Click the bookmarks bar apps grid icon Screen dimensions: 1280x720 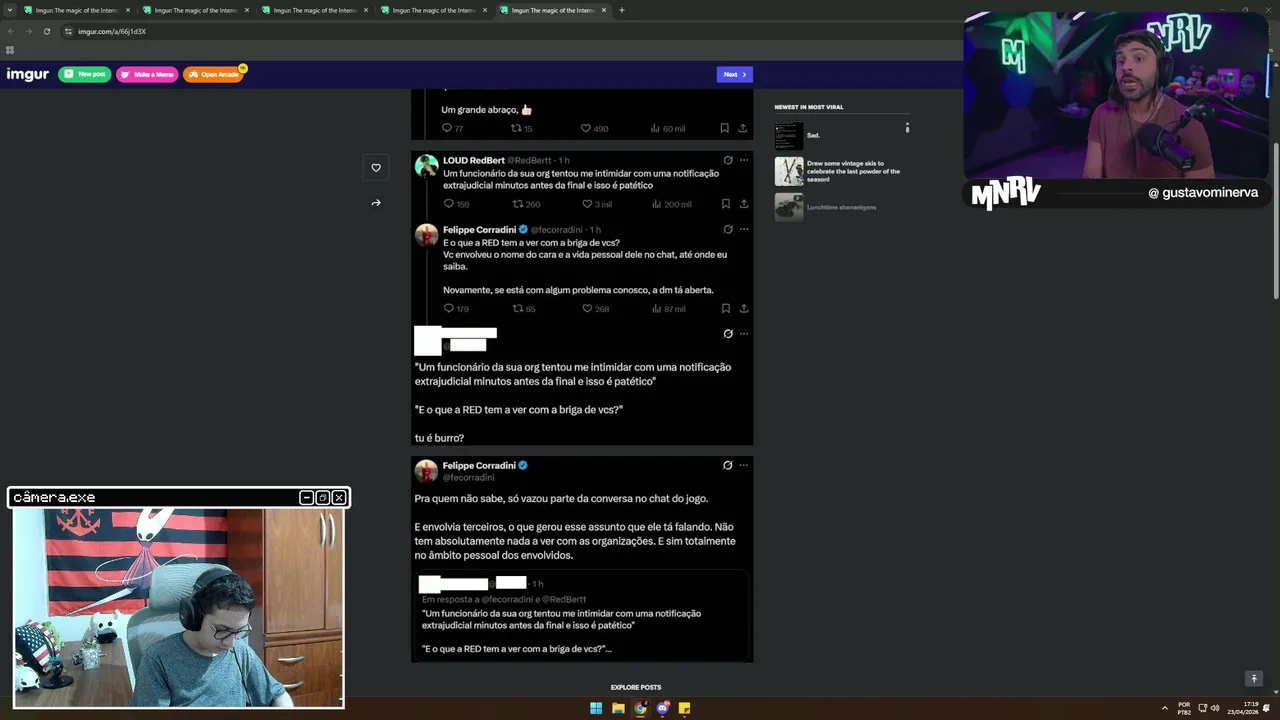coord(10,50)
